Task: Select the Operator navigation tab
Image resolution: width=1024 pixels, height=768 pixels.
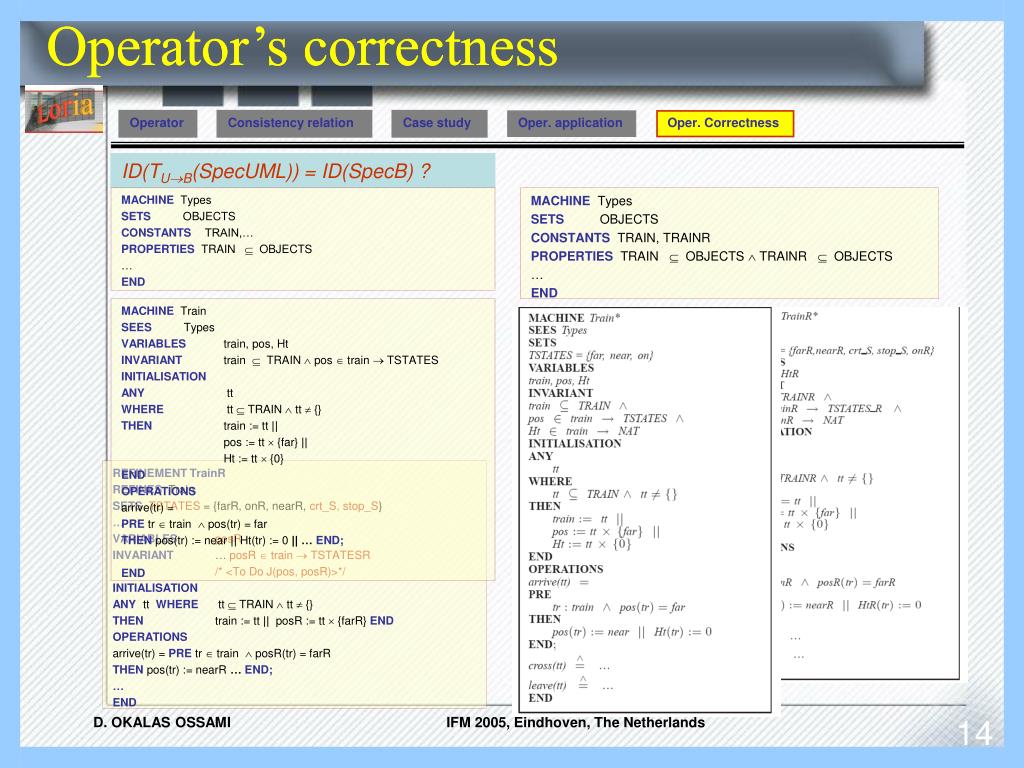Action: tap(157, 123)
